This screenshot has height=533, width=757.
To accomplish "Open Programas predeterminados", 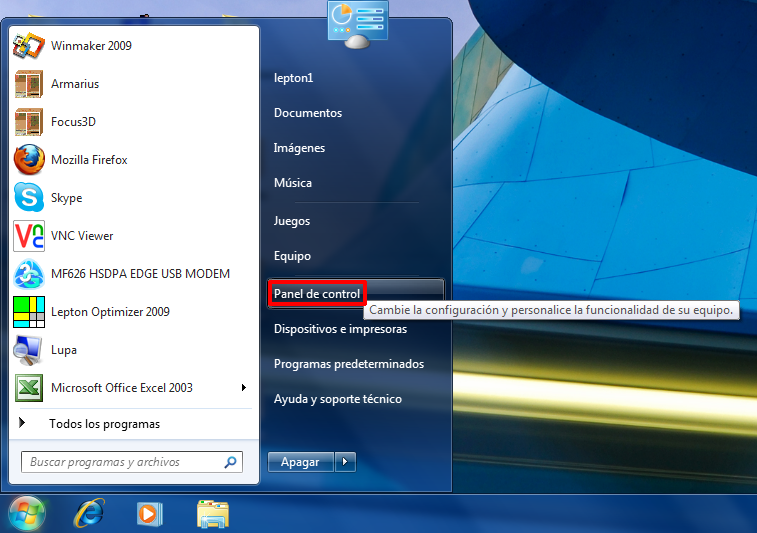I will pos(349,364).
